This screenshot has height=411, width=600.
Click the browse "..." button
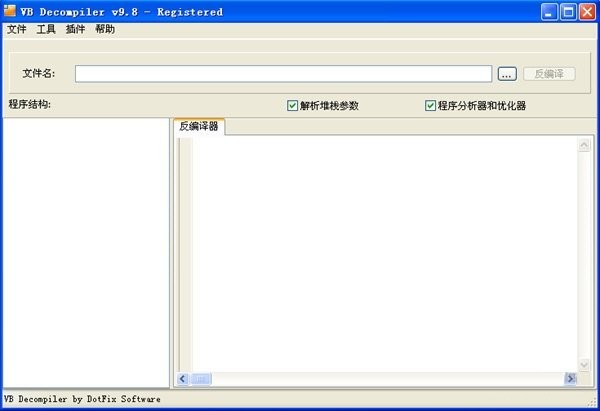pyautogui.click(x=507, y=74)
